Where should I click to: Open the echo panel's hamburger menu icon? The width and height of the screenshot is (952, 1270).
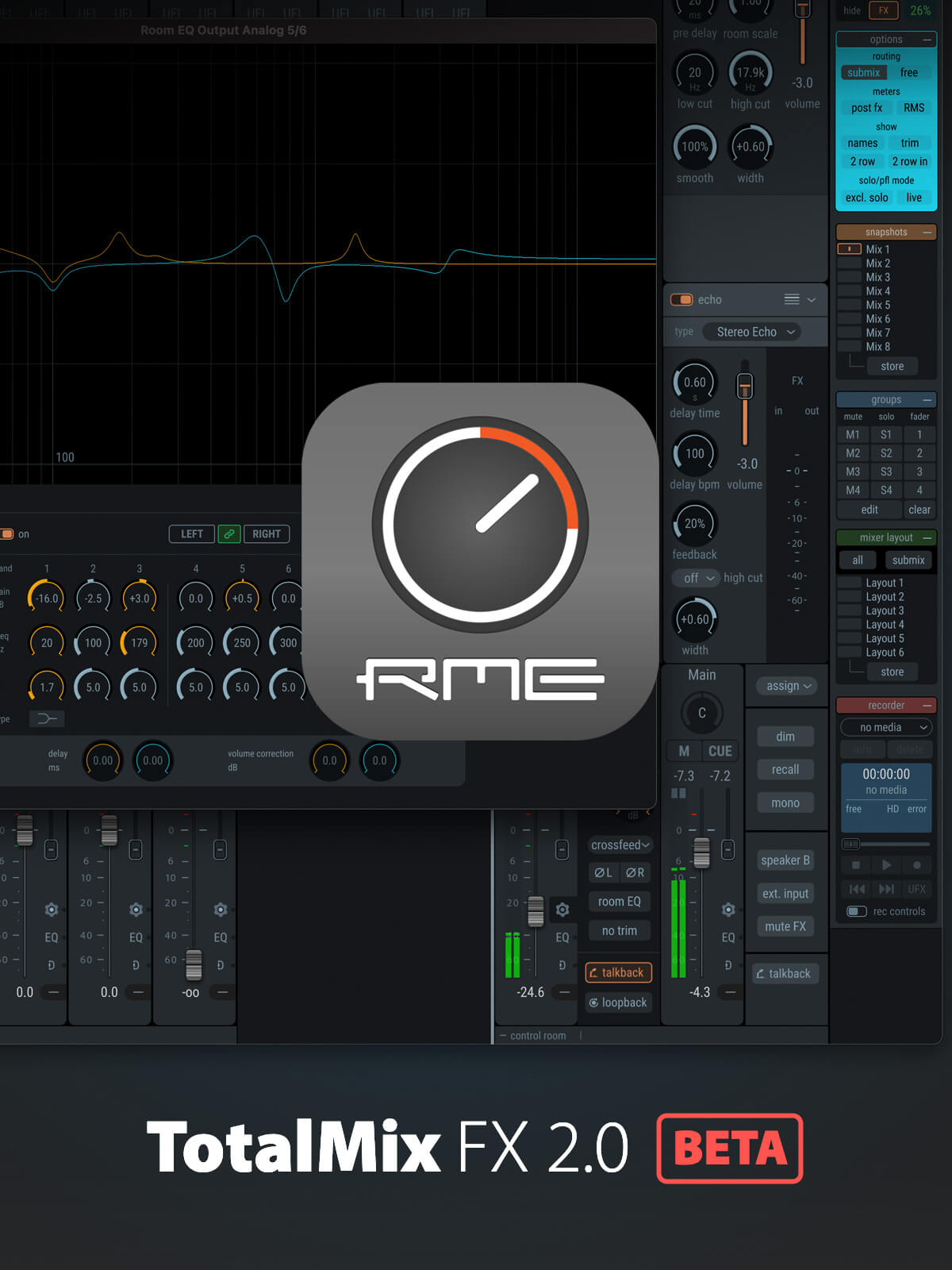tap(792, 299)
